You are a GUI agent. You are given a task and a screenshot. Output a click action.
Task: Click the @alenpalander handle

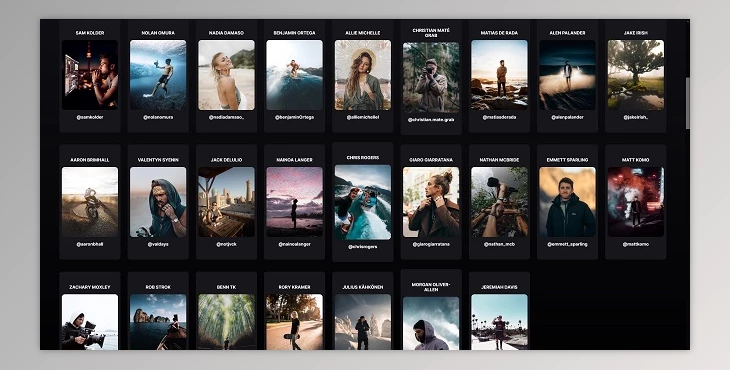pos(568,117)
